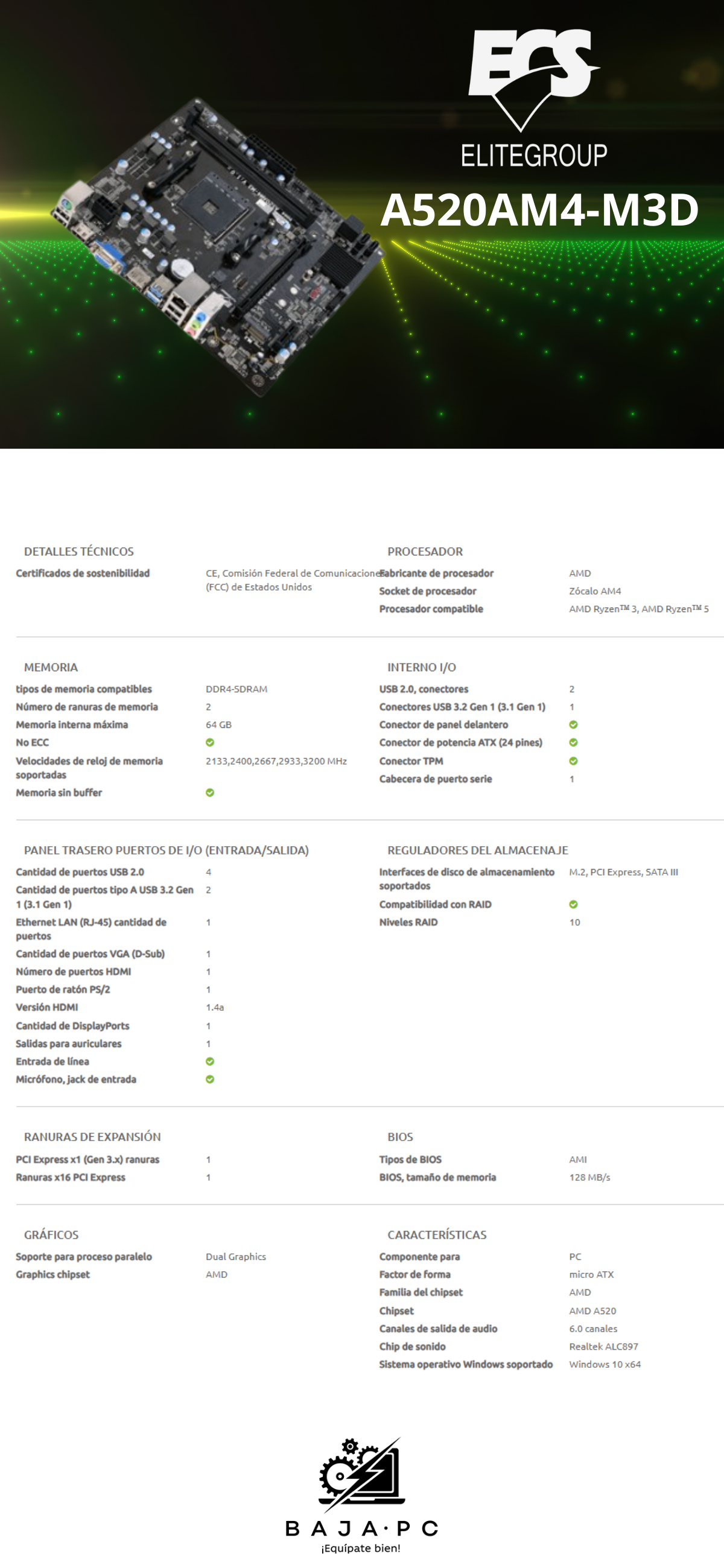724x1568 pixels.
Task: Click the 2133,2400,2667,2933,3200 MHz value
Action: pyautogui.click(x=276, y=761)
